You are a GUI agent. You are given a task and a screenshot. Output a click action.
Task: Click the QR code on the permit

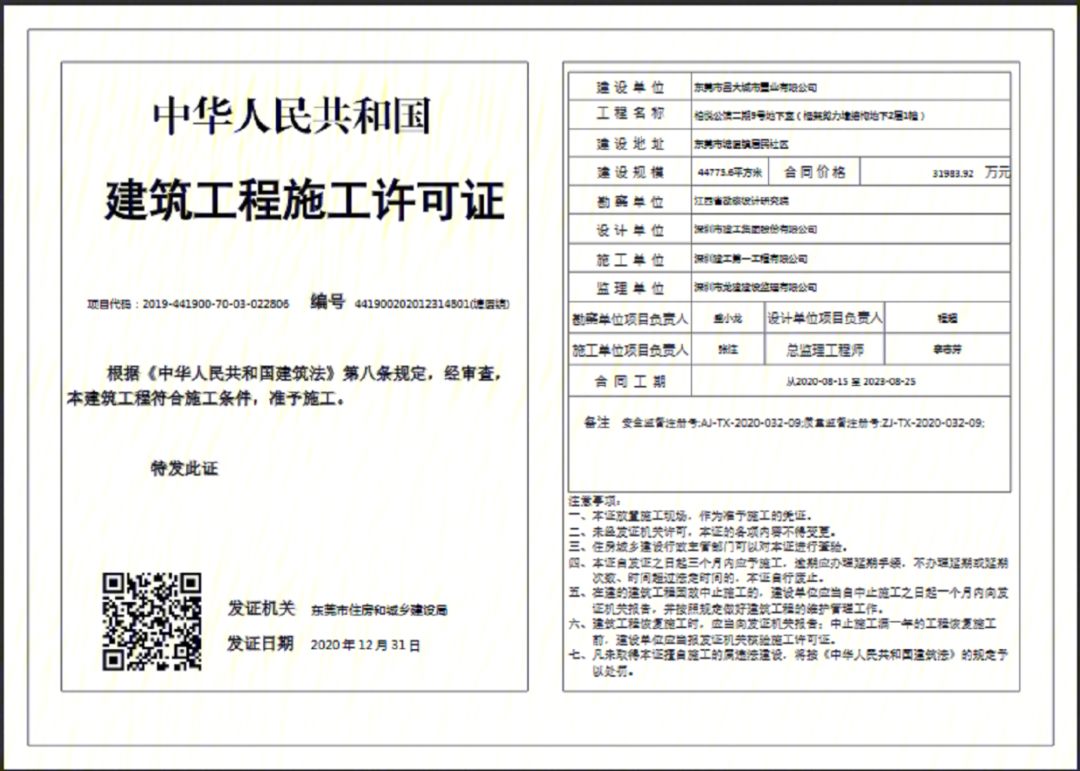[151, 621]
